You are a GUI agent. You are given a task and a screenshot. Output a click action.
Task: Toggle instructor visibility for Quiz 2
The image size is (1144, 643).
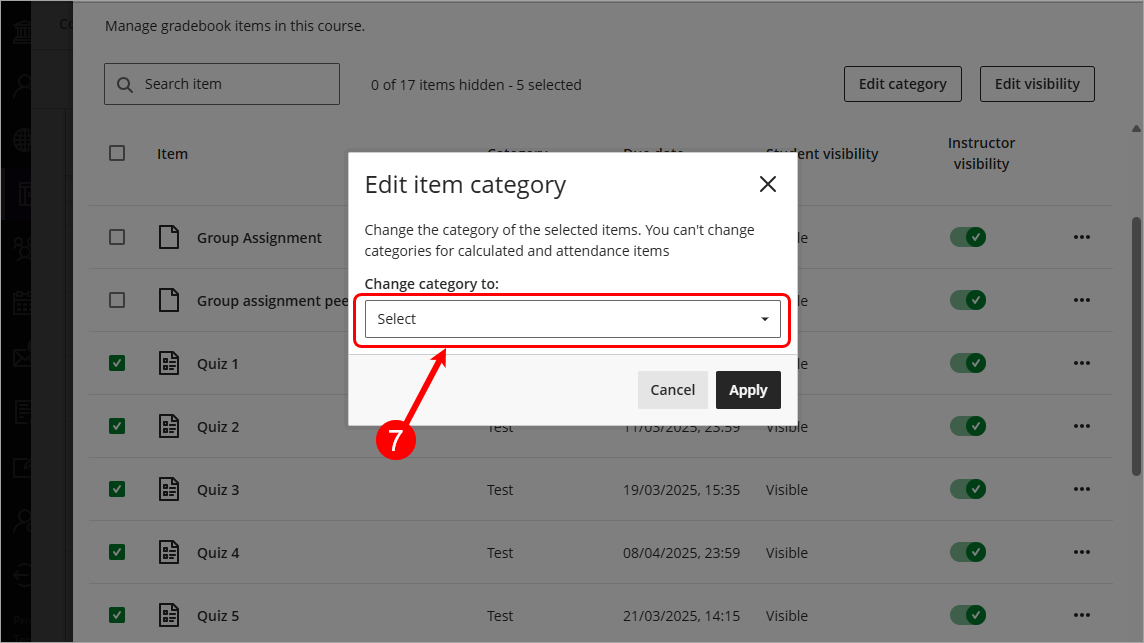[x=967, y=426]
